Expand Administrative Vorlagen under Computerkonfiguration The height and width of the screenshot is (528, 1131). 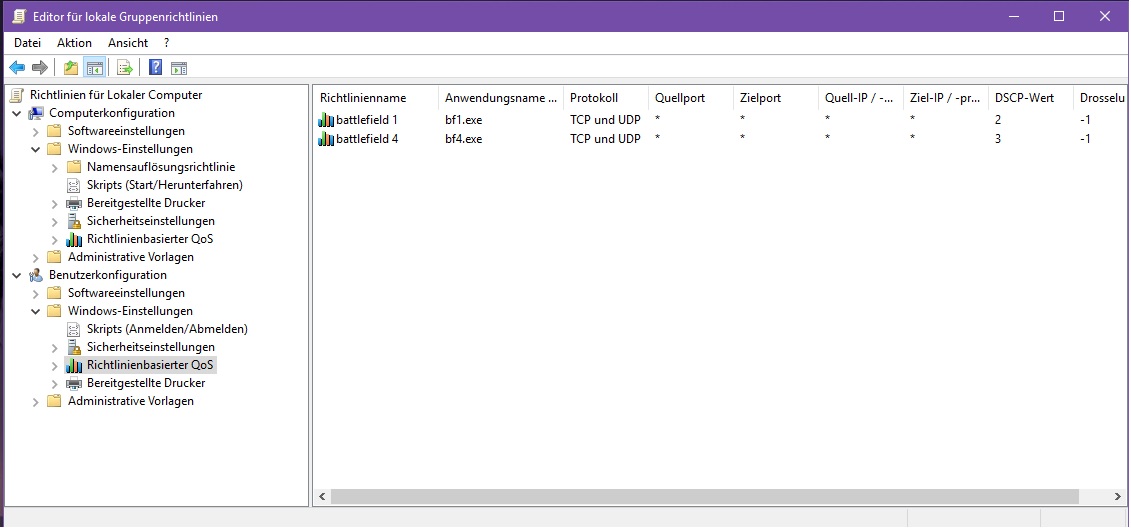36,258
